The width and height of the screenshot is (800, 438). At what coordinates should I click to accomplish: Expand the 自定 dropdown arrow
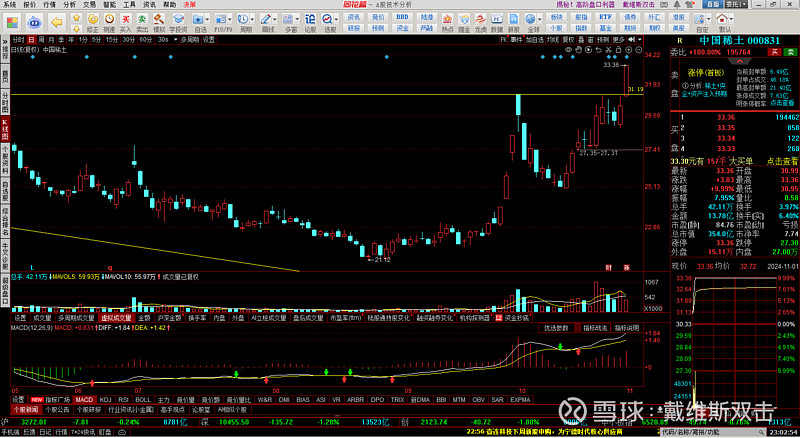708,19
